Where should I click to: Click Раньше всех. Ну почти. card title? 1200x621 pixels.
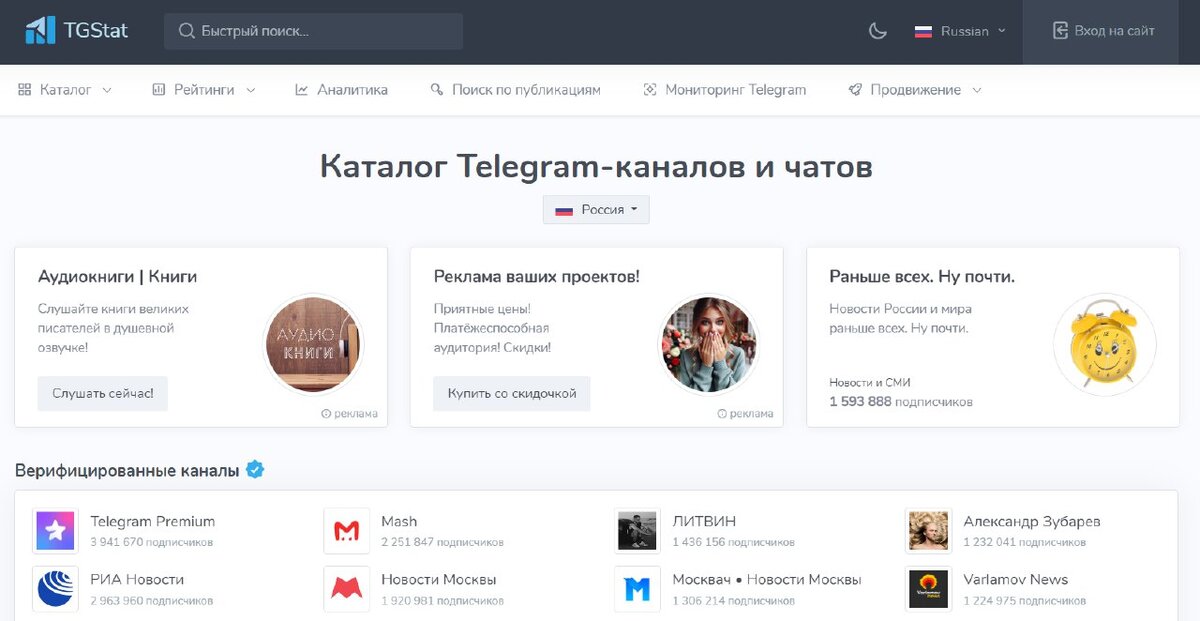(x=922, y=276)
